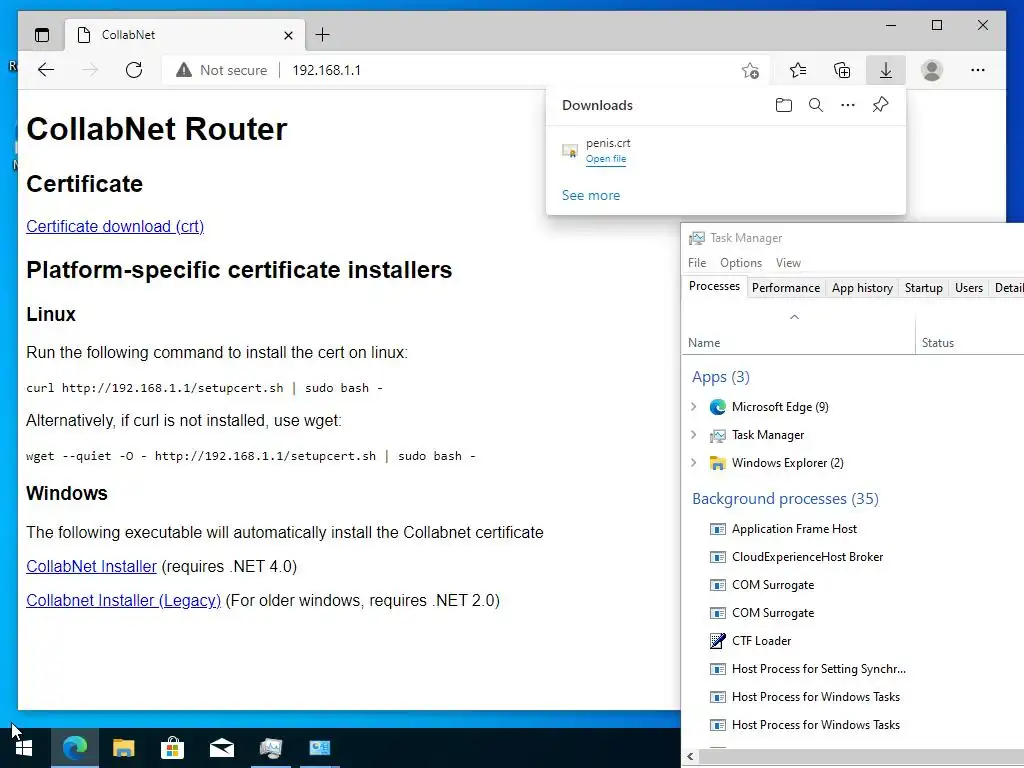Open File Explorer from the taskbar
1024x768 pixels.
pyautogui.click(x=123, y=748)
